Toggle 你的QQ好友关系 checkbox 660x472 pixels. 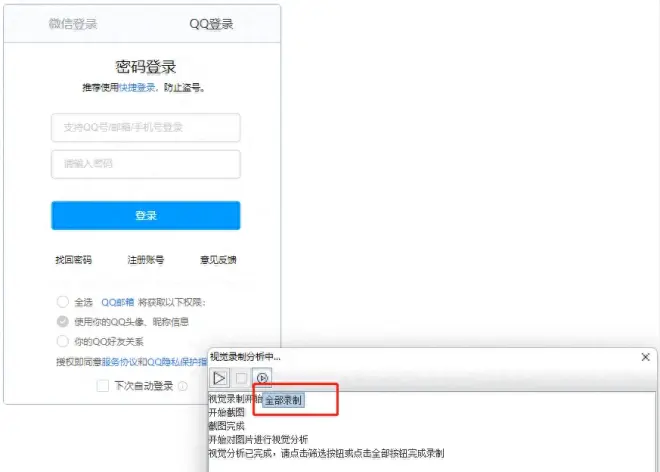pyautogui.click(x=63, y=341)
